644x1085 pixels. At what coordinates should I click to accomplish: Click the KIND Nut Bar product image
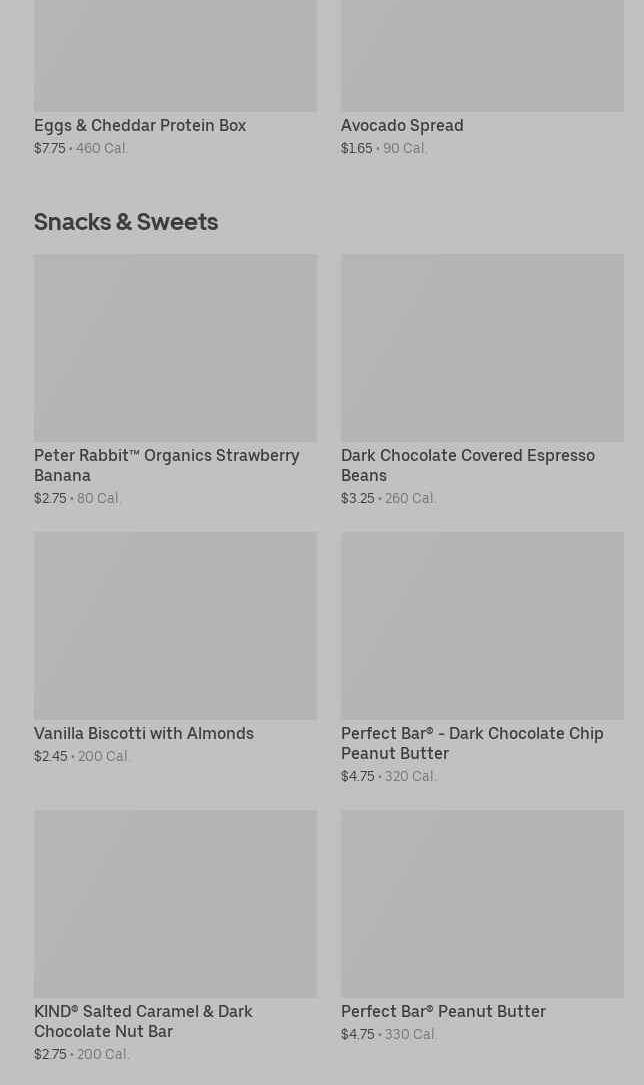[176, 904]
